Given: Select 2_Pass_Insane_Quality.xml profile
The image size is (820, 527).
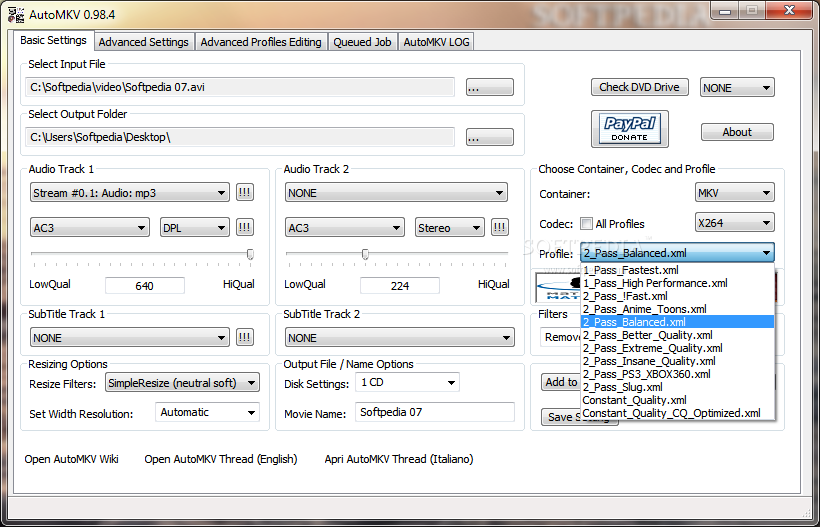Looking at the screenshot, I should tap(677, 361).
